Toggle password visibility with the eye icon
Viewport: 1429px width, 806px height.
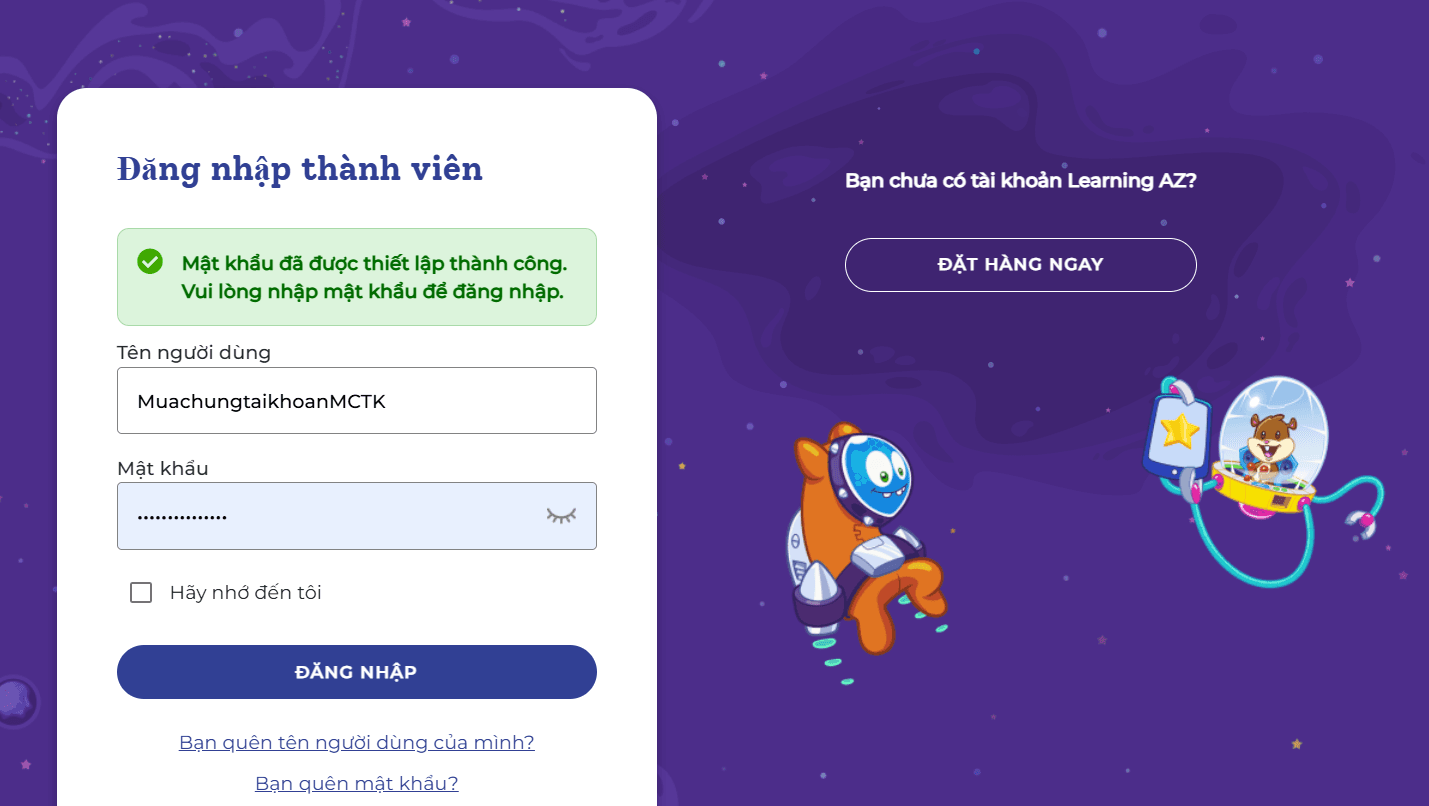pyautogui.click(x=561, y=515)
